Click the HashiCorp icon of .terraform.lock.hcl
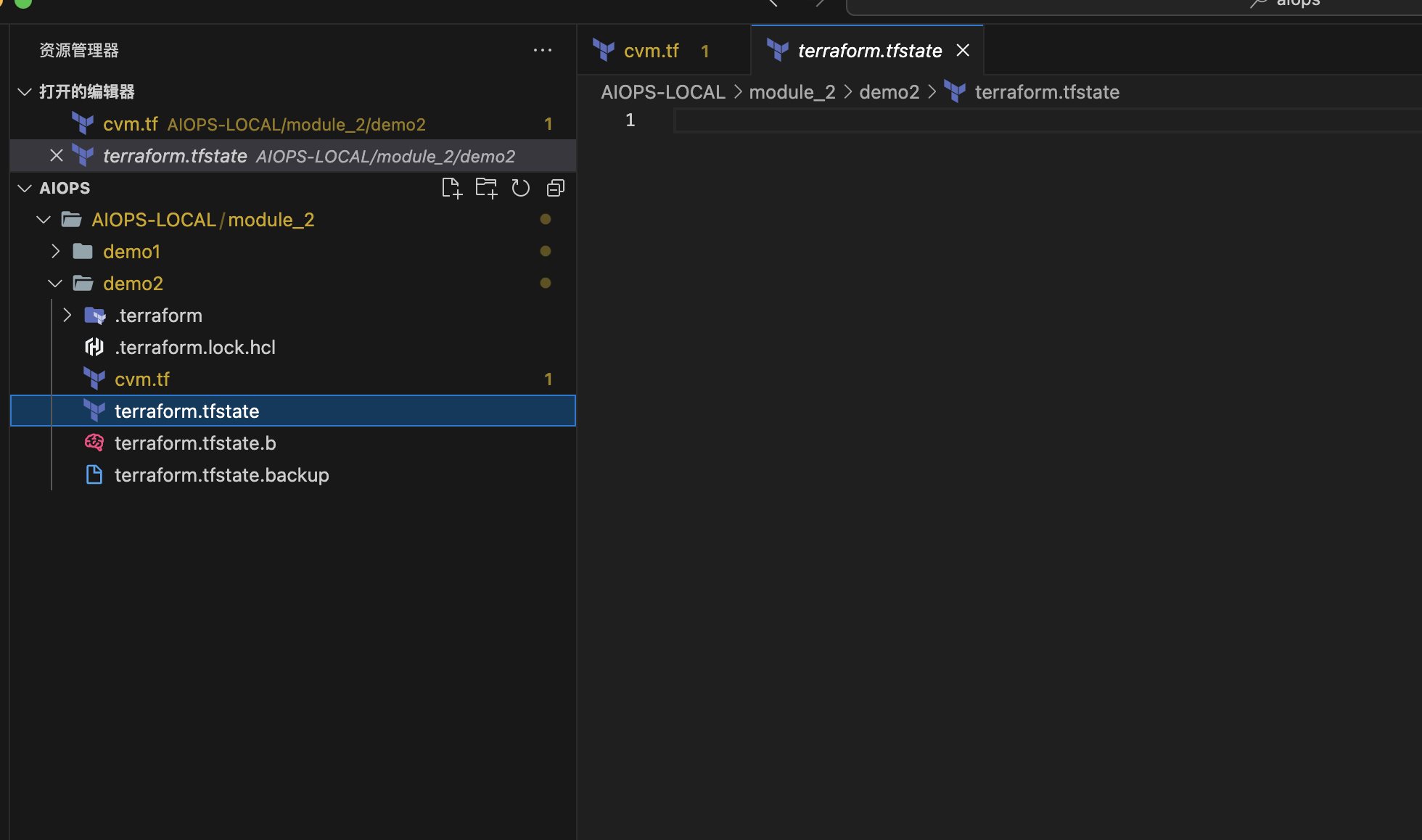 coord(94,347)
